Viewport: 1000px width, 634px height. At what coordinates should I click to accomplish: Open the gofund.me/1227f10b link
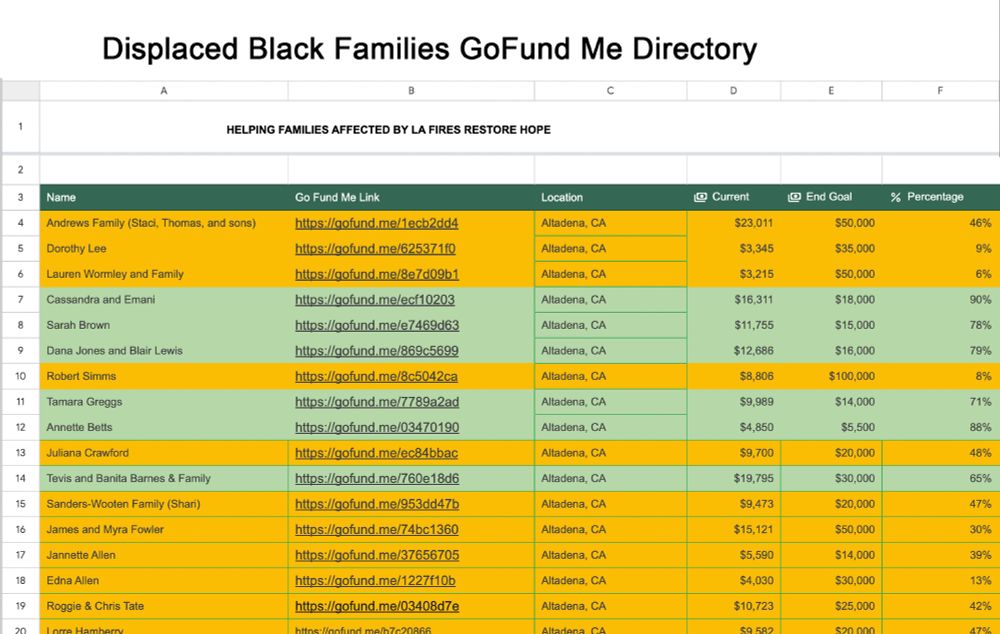click(x=375, y=580)
